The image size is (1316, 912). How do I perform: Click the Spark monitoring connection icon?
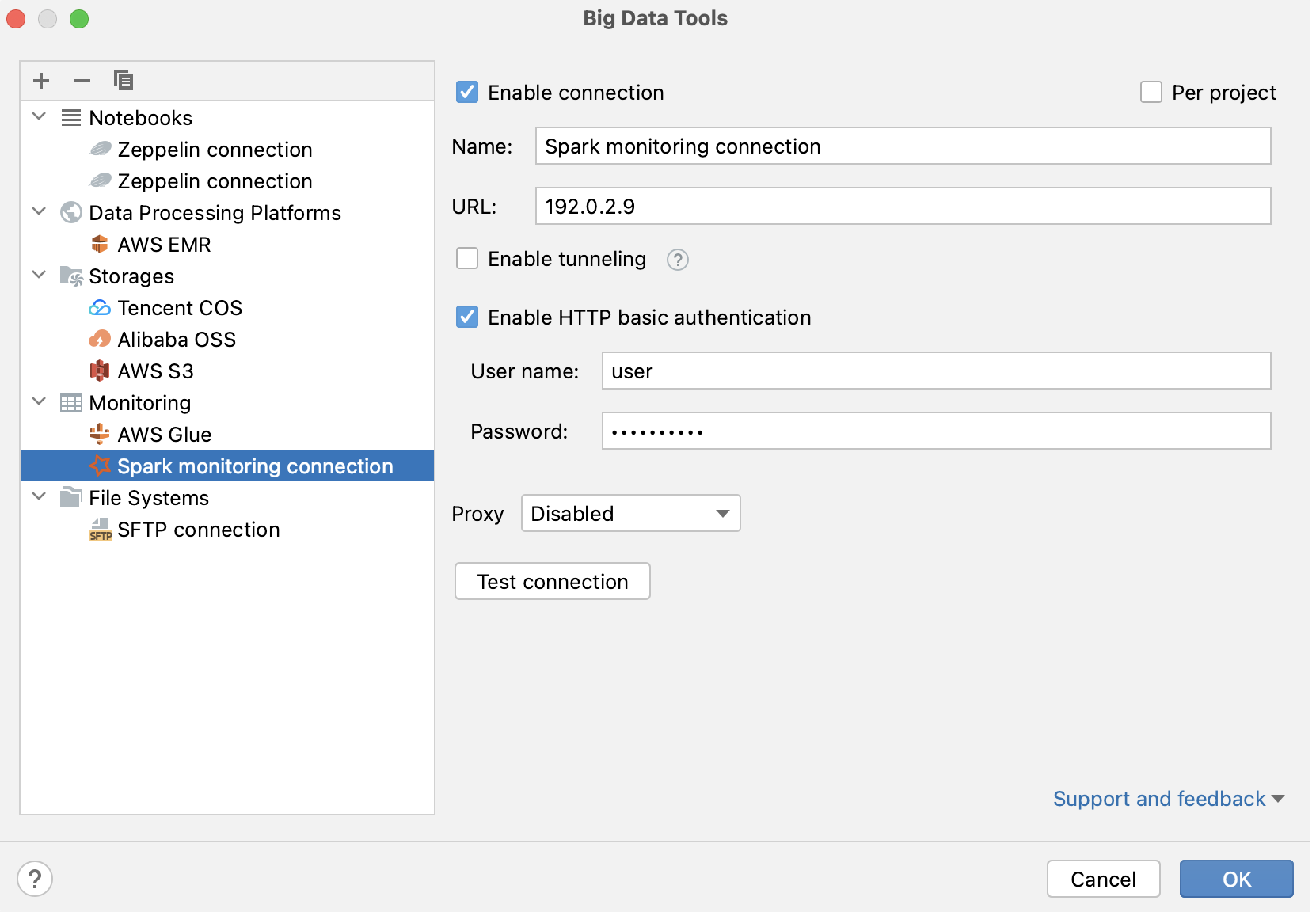point(100,465)
